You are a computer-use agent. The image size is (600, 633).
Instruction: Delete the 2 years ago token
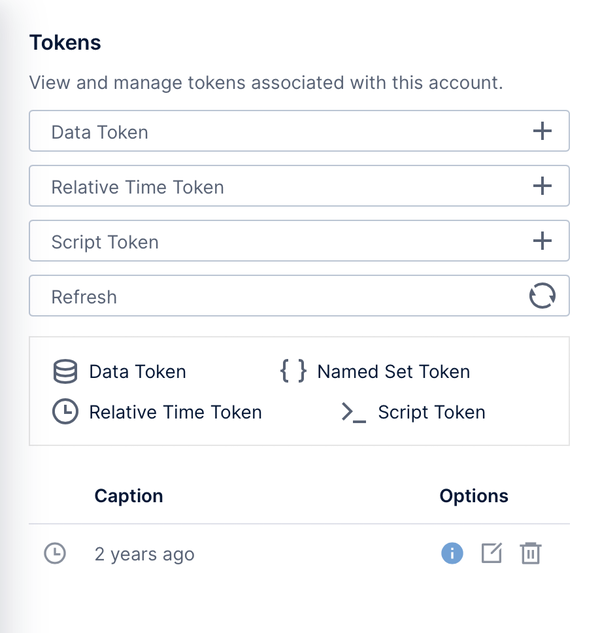pos(530,553)
